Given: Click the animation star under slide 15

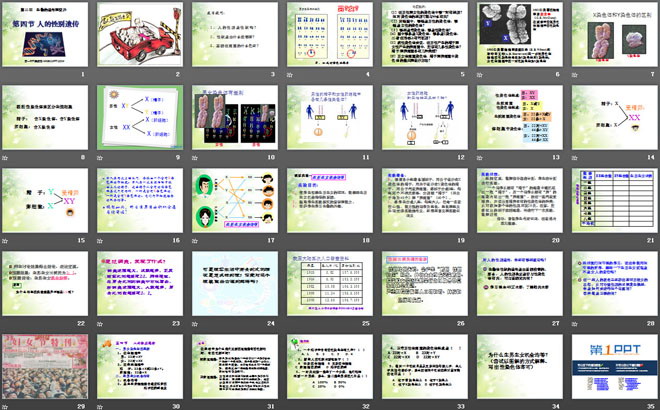Looking at the screenshot, I should [5, 241].
